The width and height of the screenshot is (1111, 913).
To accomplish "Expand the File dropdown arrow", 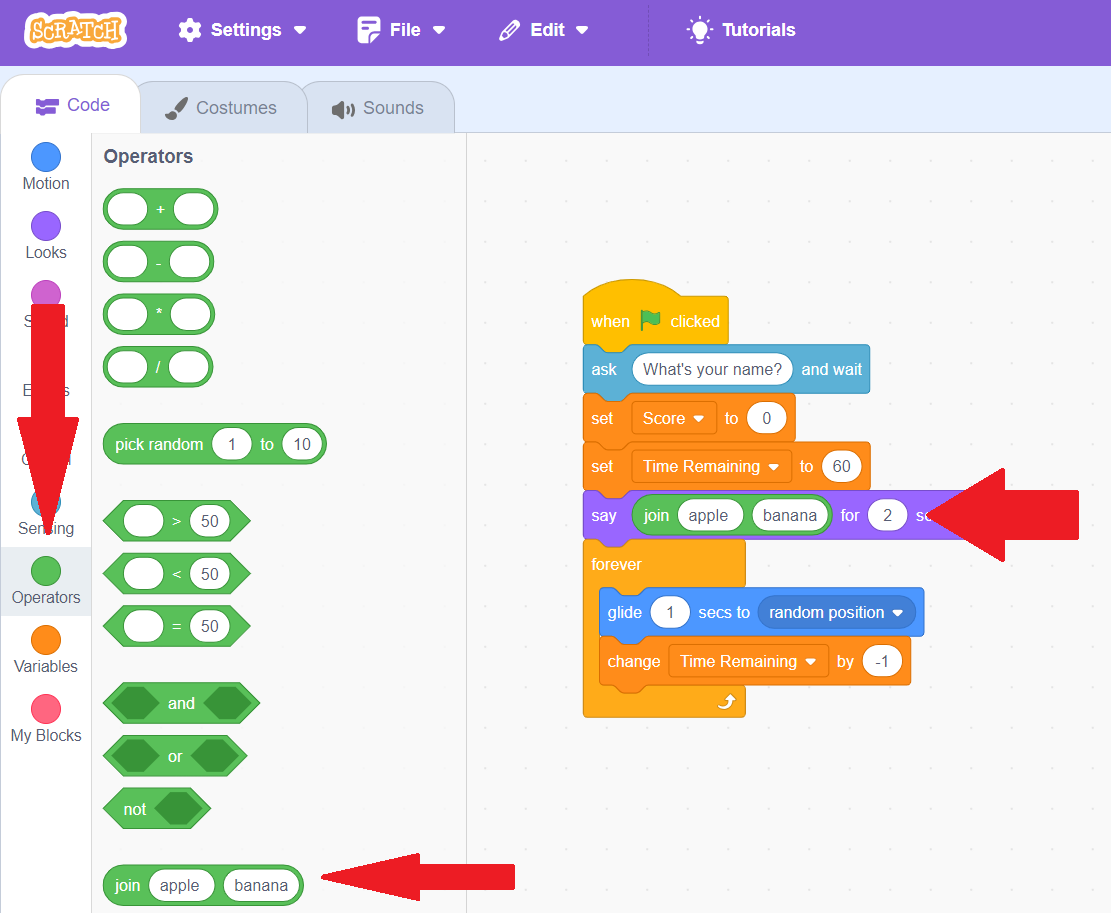I will pos(439,30).
